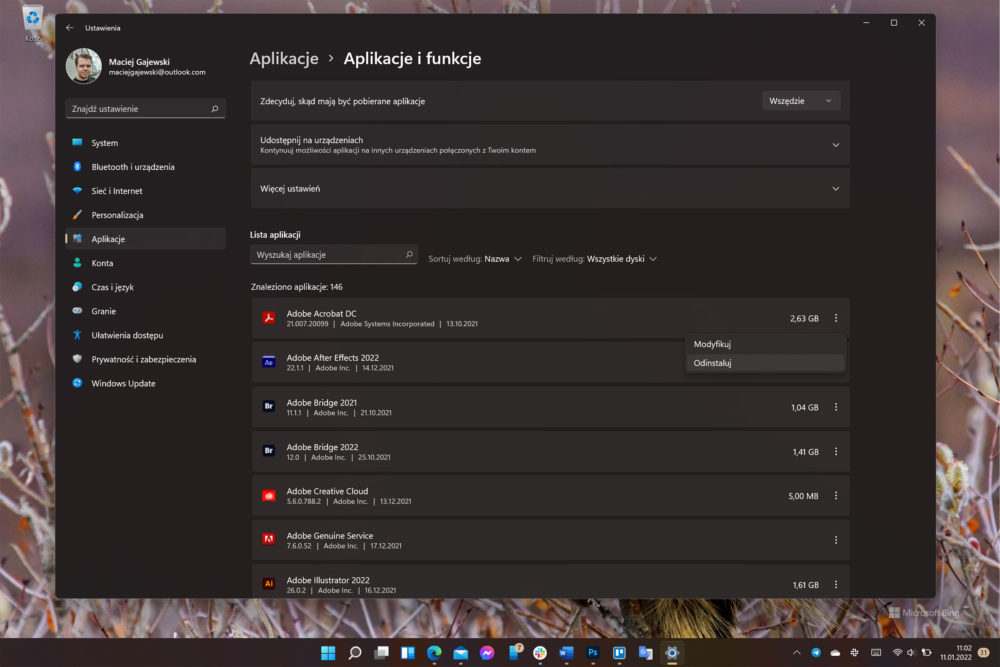Open Widgets from the taskbar
1000x667 pixels.
(408, 653)
